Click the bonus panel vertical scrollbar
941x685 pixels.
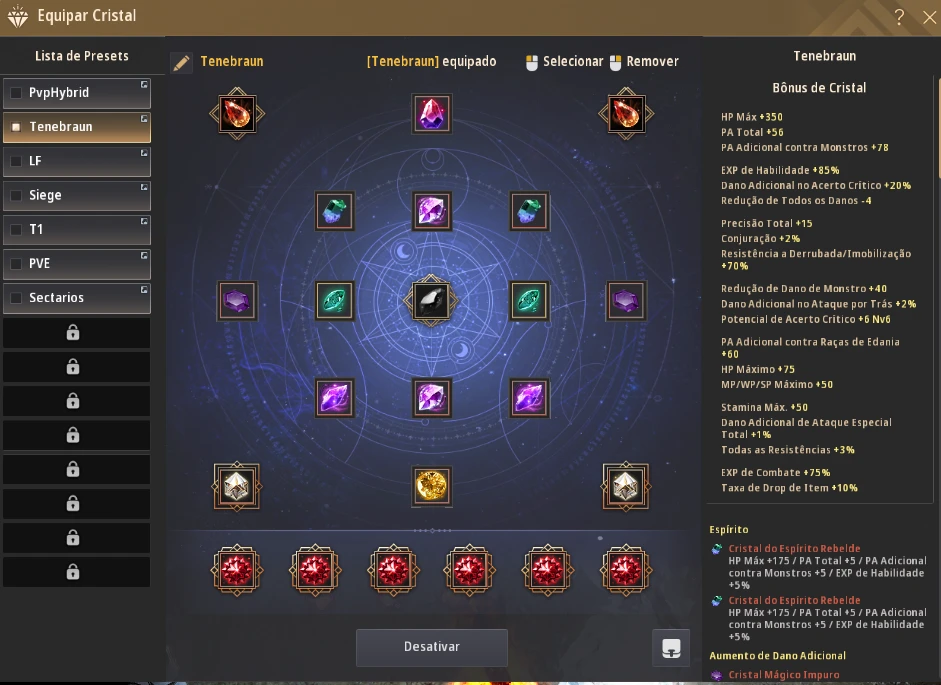(937, 127)
